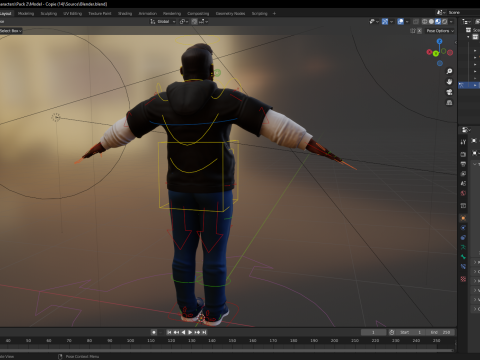Open the properties editor type dropdown
Viewport: 480px width, 360px height.
click(x=466, y=130)
